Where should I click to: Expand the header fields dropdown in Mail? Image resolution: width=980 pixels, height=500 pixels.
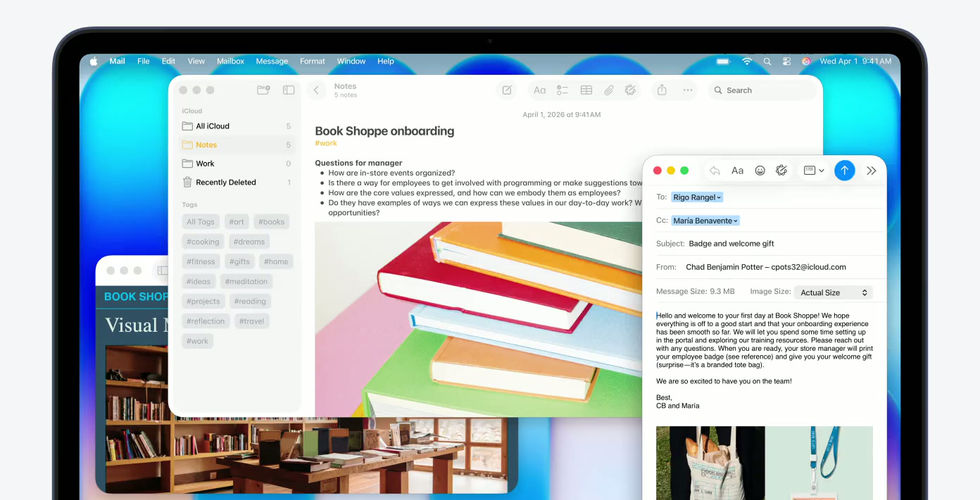pyautogui.click(x=814, y=171)
